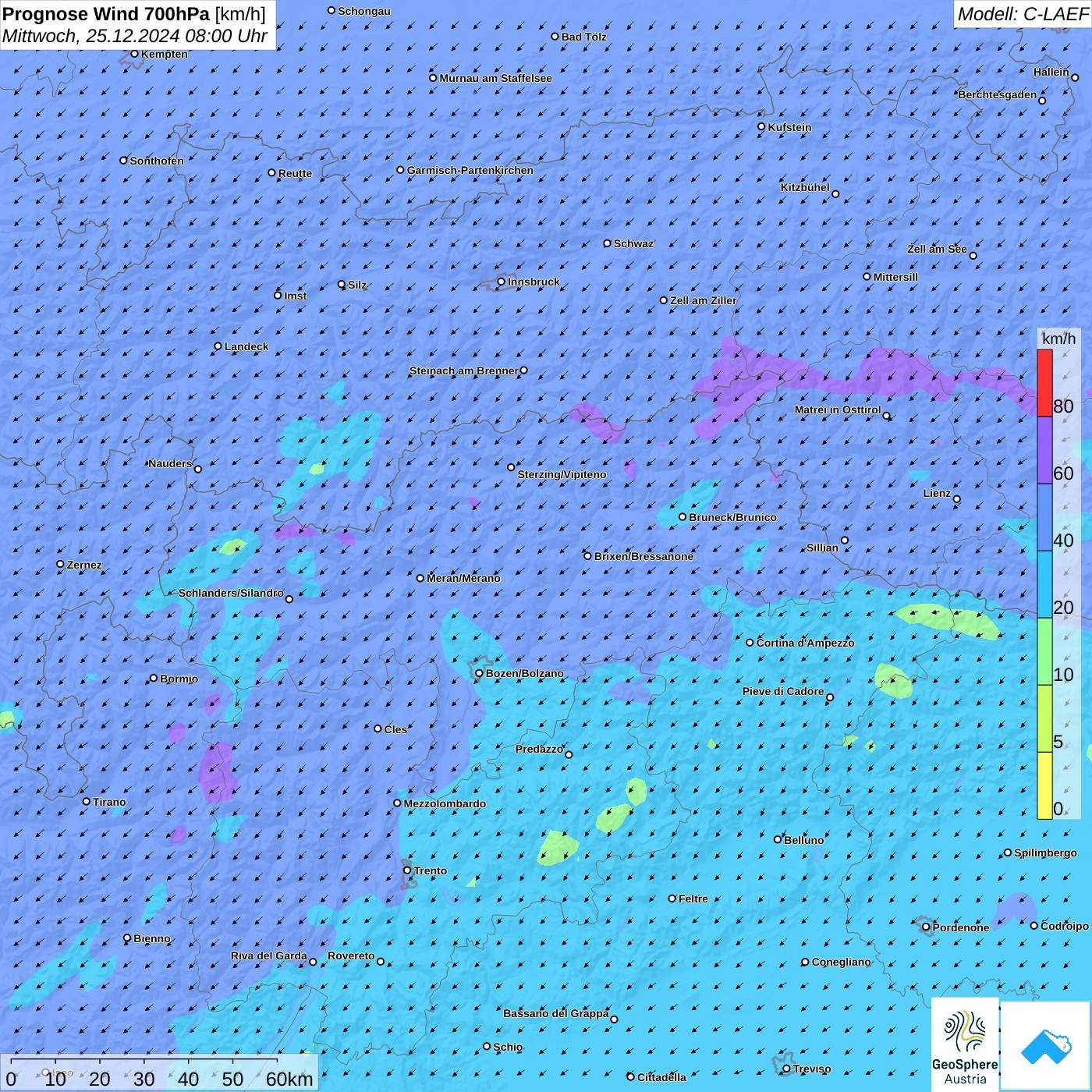
Task: Click the Steinach am Brenner label
Action: [x=463, y=370]
